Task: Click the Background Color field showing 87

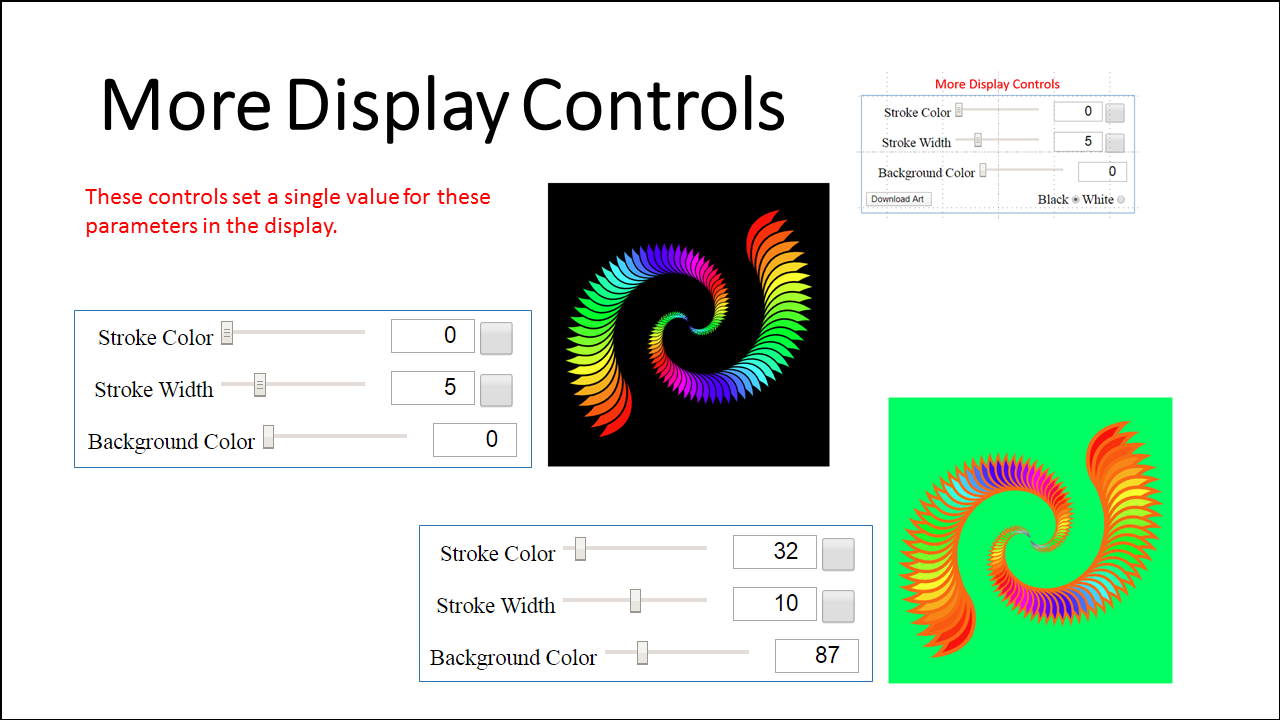Action: pyautogui.click(x=816, y=656)
